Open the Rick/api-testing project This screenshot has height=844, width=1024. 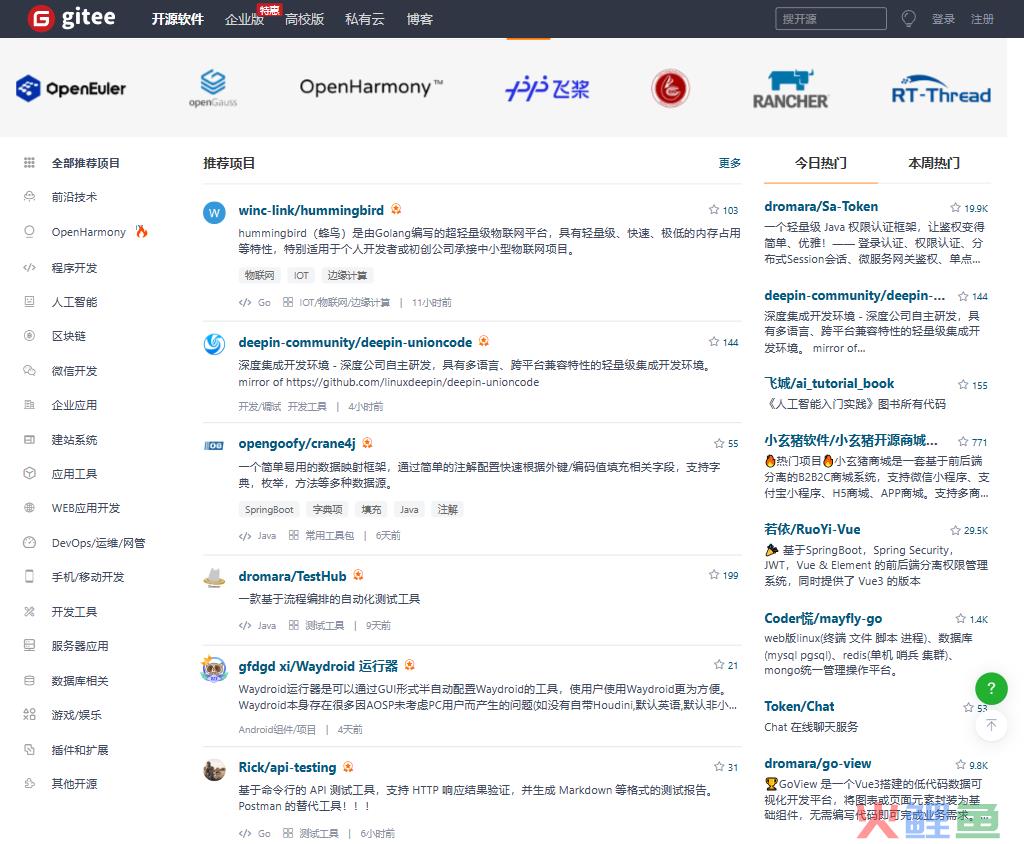[287, 767]
